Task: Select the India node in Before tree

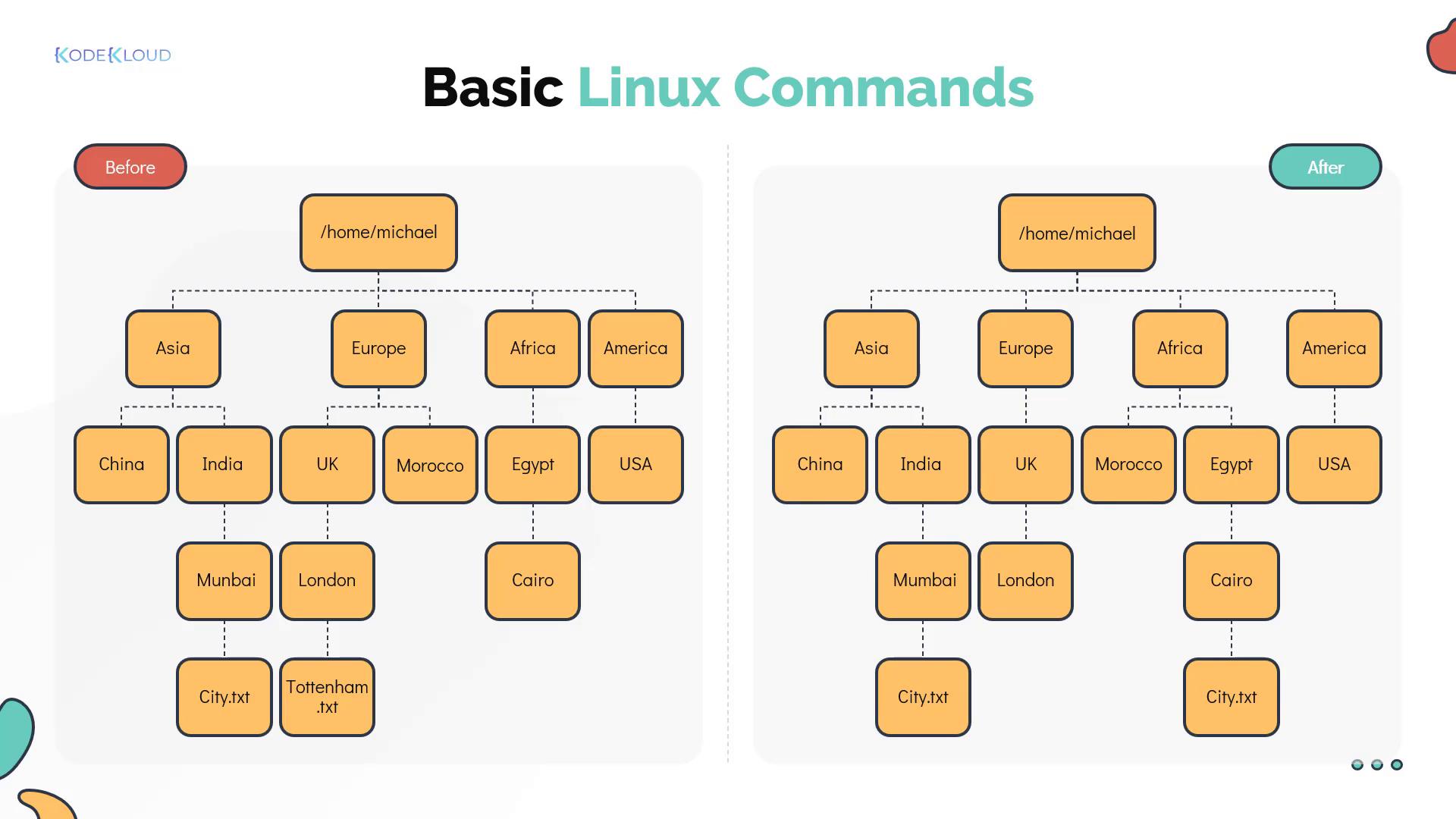Action: pos(221,463)
